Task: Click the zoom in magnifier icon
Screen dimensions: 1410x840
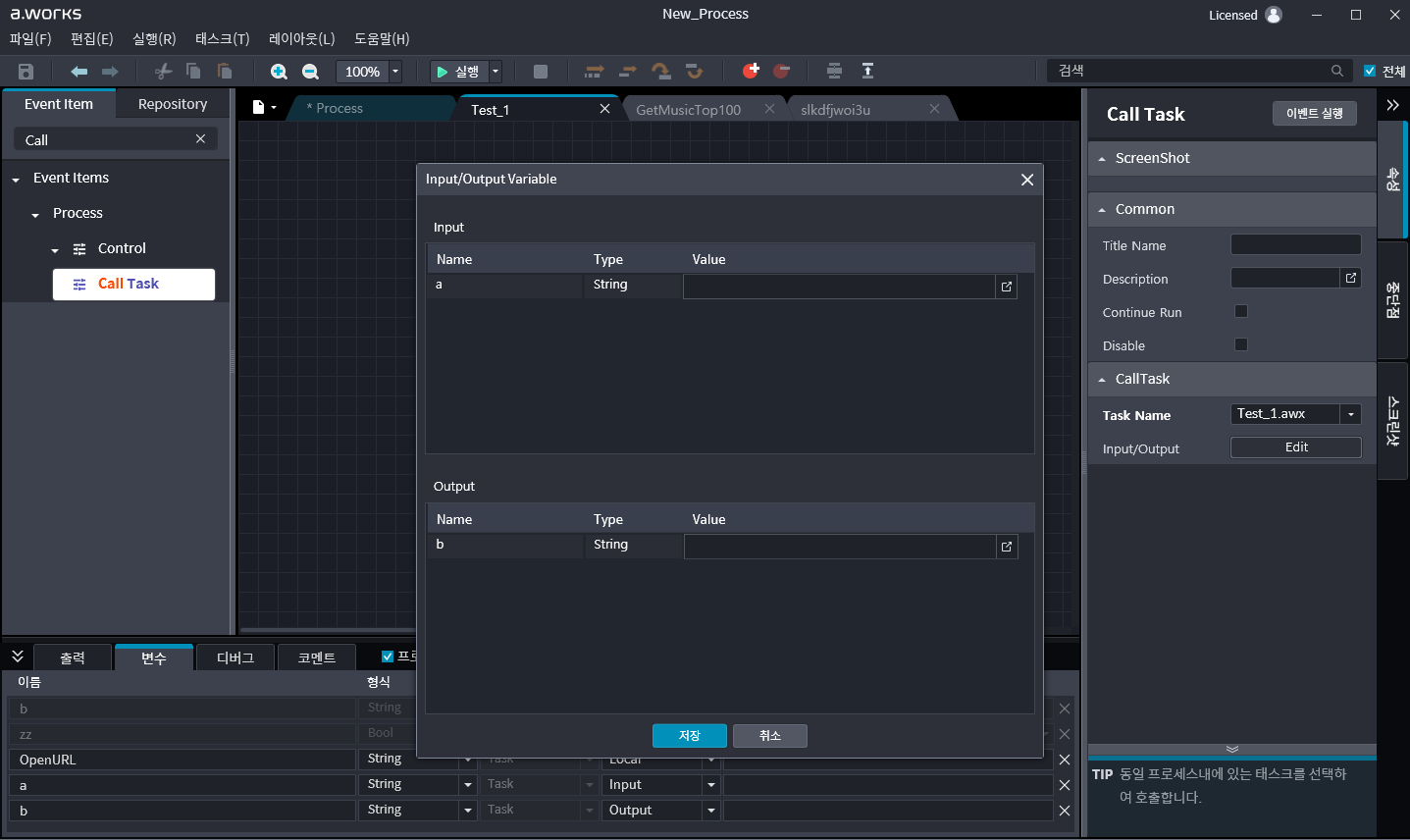Action: pyautogui.click(x=279, y=72)
